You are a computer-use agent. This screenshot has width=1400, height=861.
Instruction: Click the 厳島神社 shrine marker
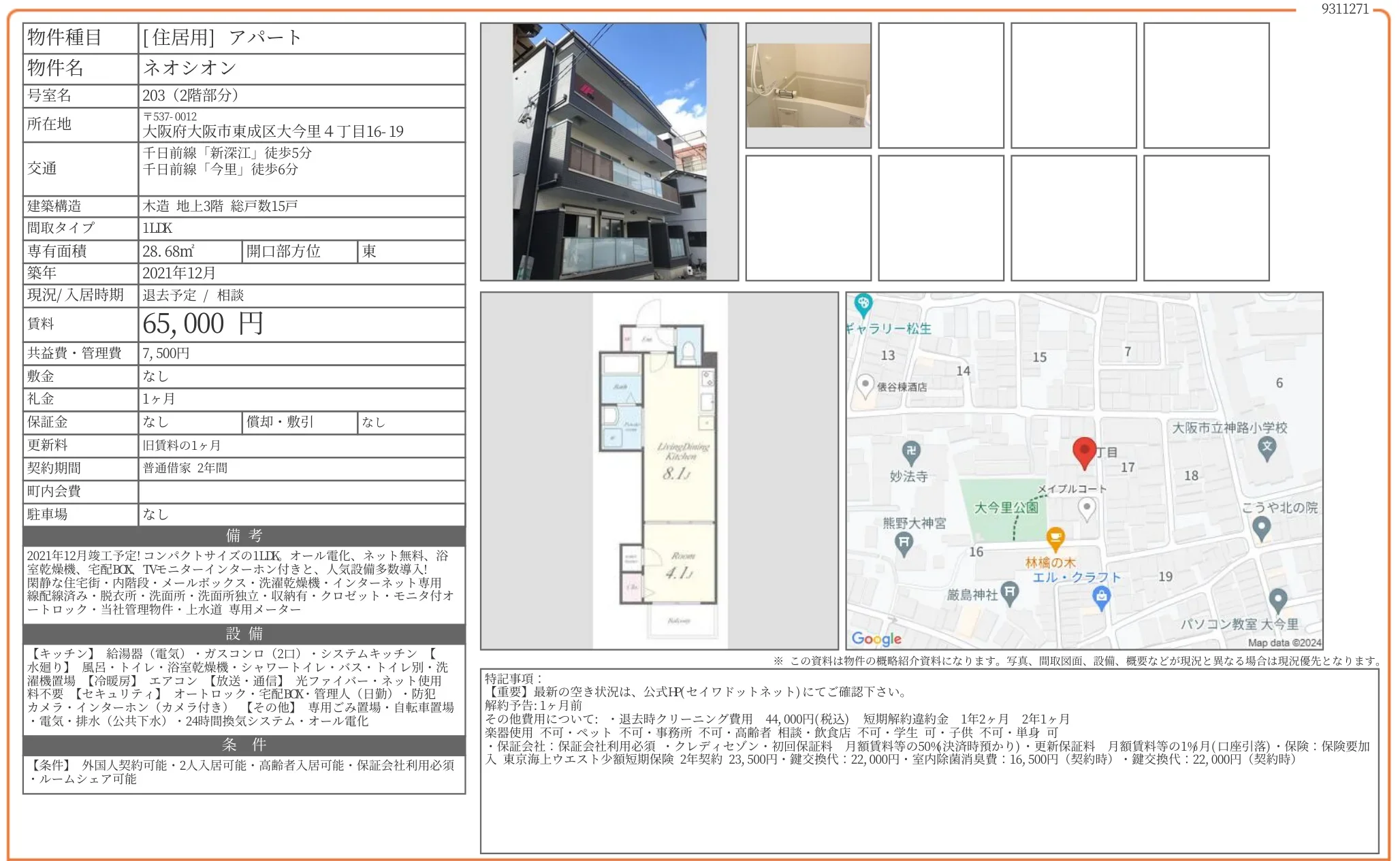(1010, 592)
